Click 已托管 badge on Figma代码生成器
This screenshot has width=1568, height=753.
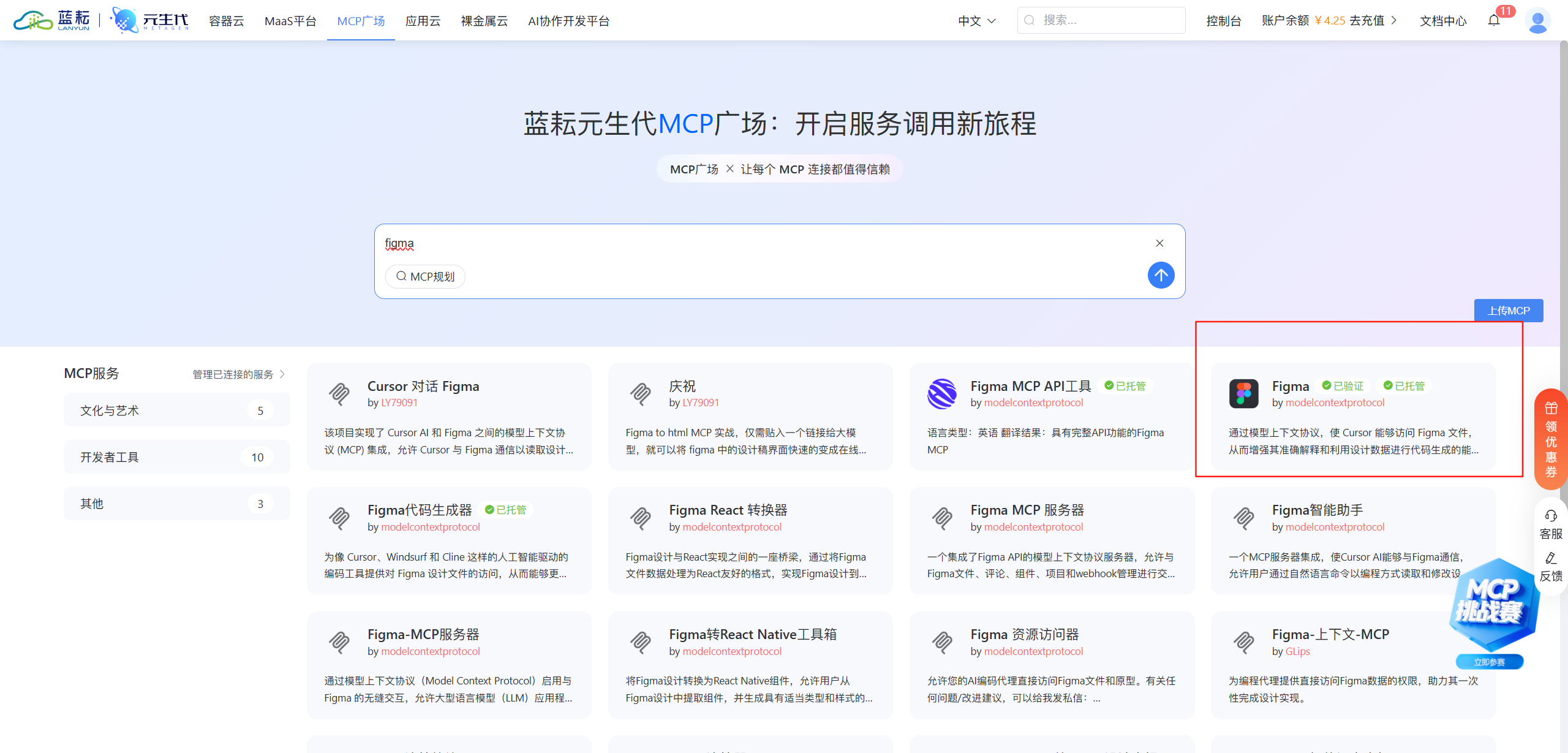tap(505, 510)
